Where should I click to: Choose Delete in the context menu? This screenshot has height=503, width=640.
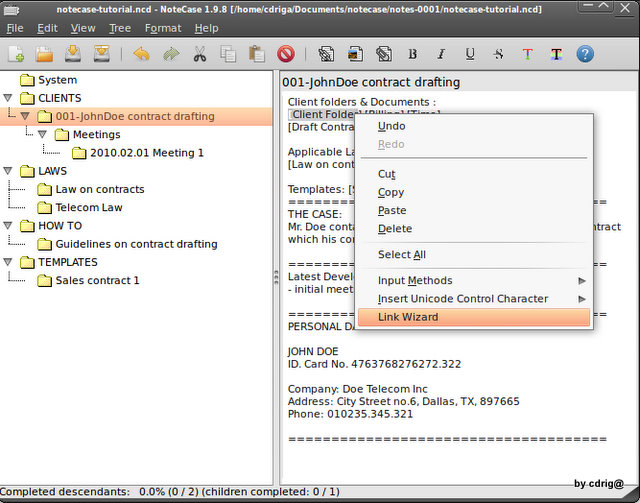point(474,229)
